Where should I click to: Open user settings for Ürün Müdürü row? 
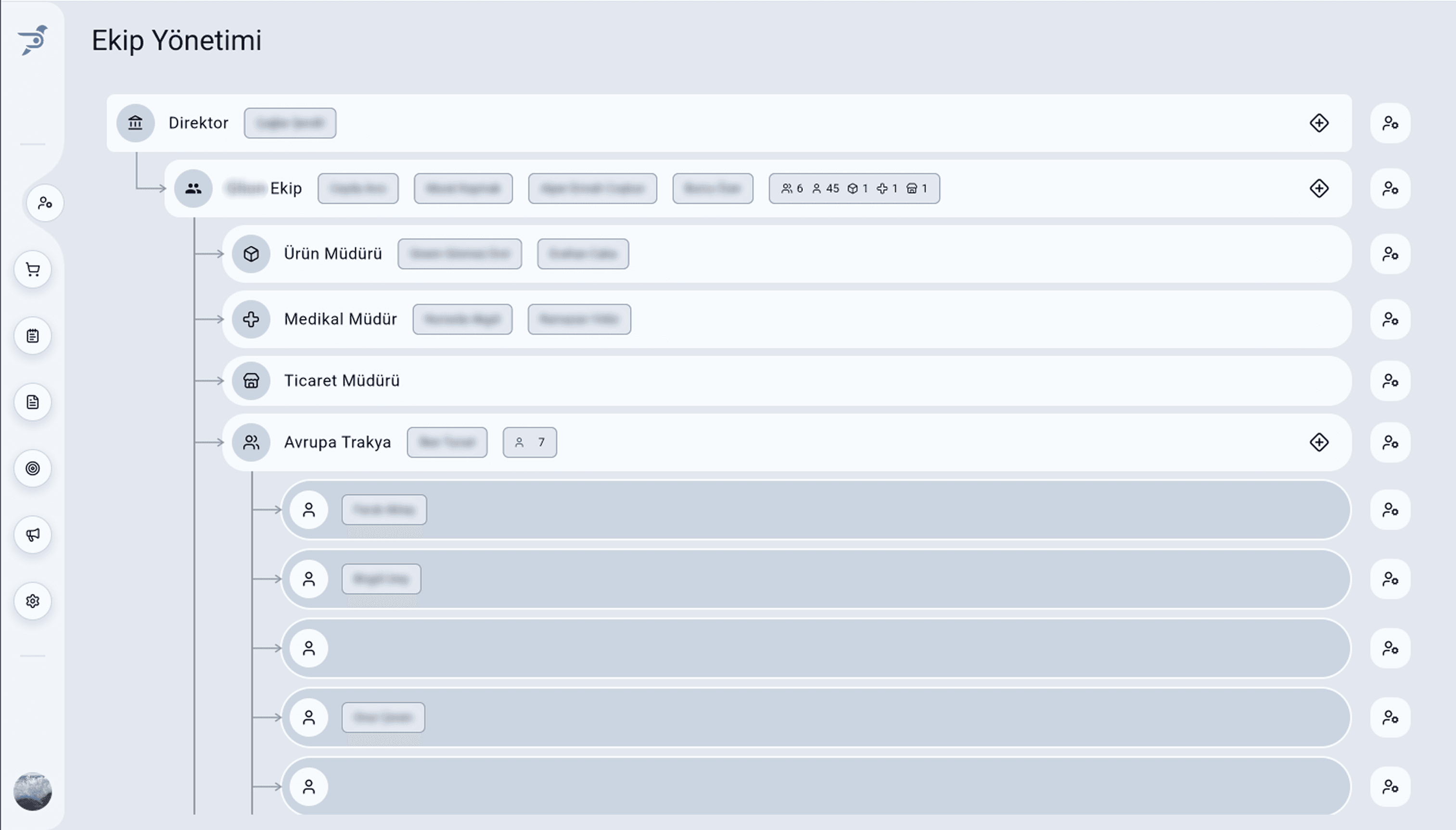[1390, 254]
